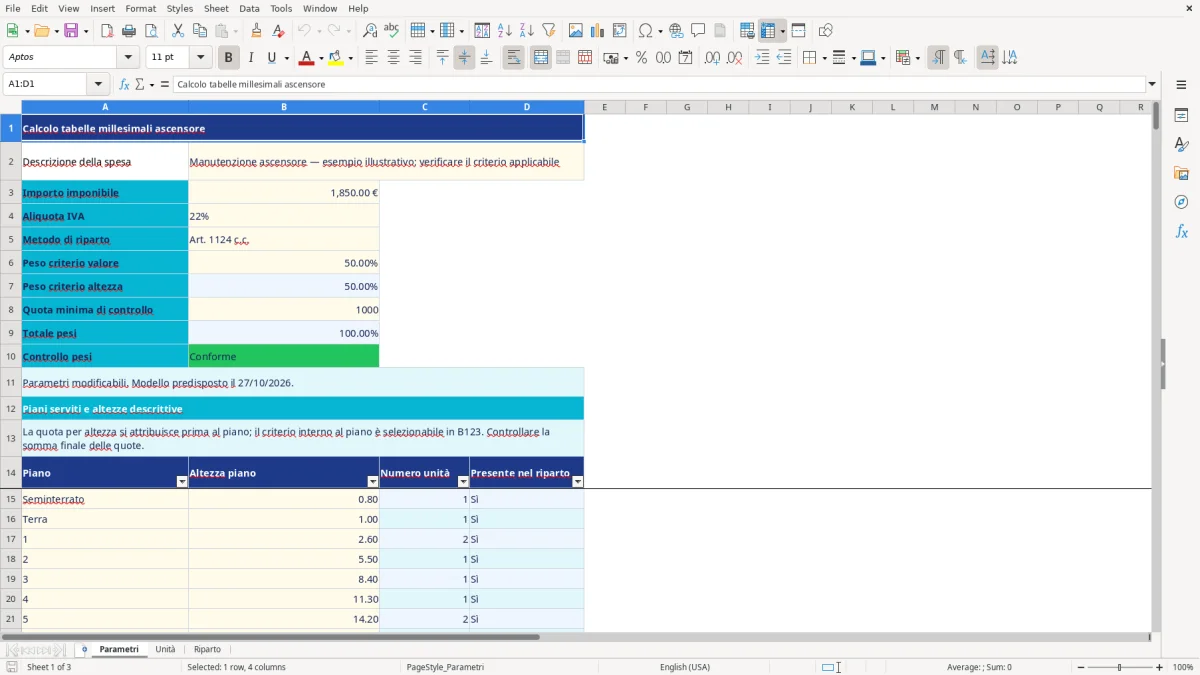Apply the red font color
The height and width of the screenshot is (675, 1200).
(x=306, y=58)
